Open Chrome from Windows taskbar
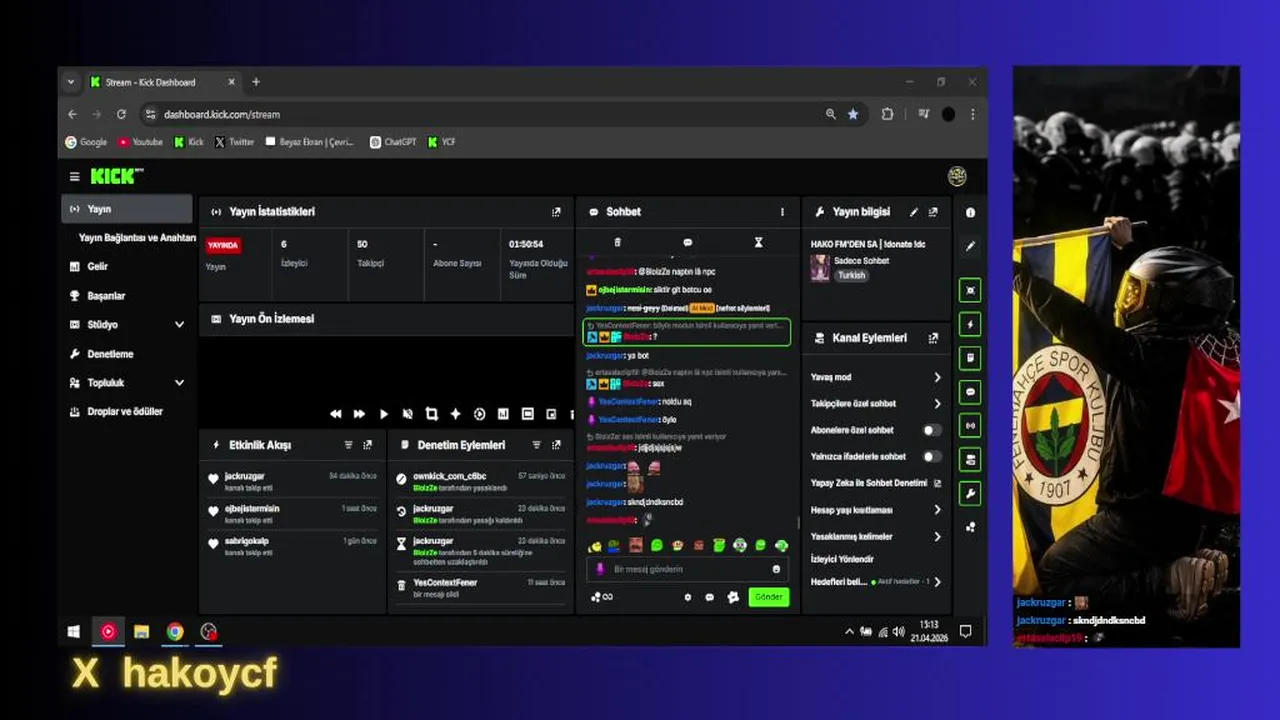Image resolution: width=1280 pixels, height=720 pixels. 175,631
